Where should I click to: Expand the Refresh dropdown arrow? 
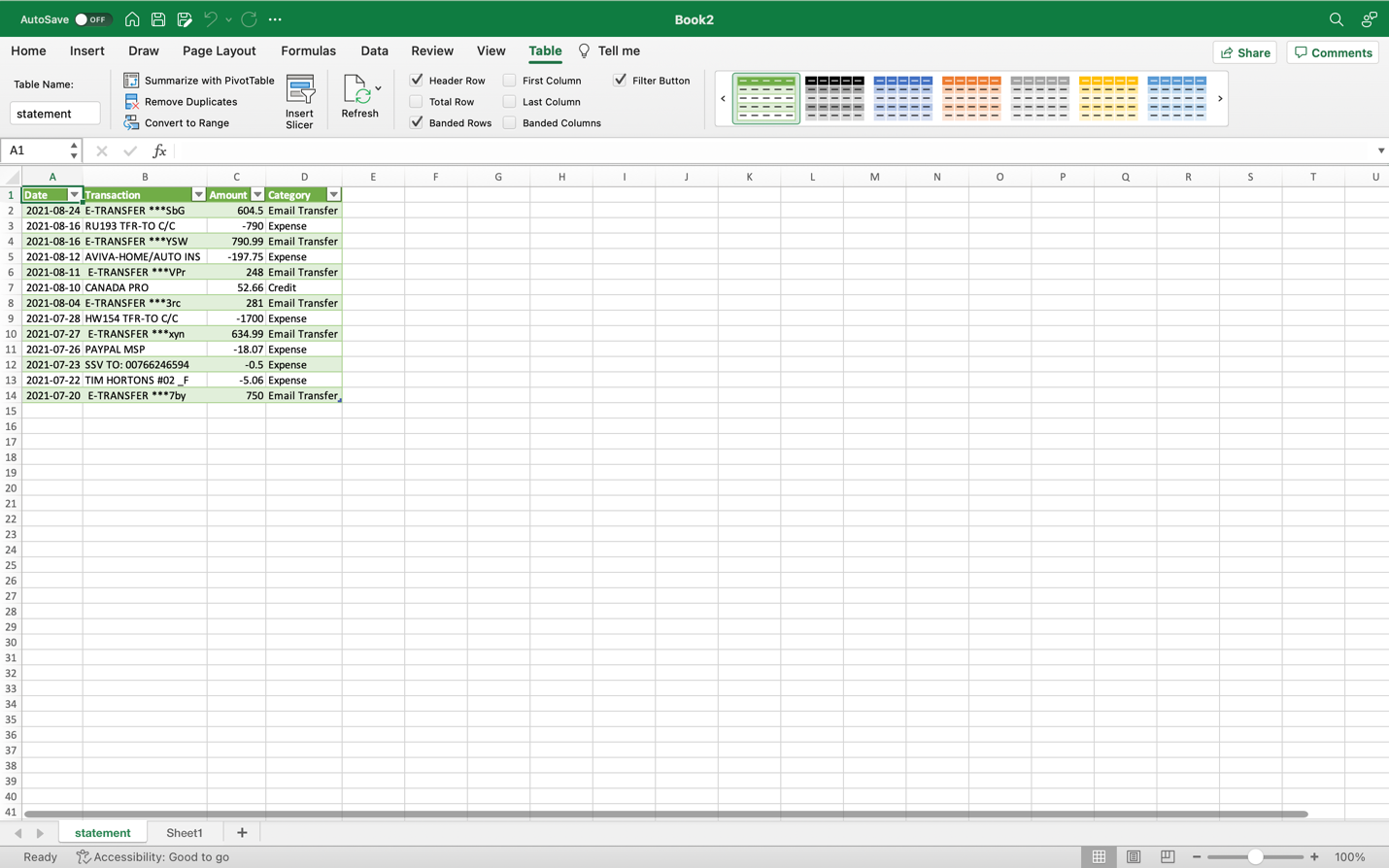pos(378,88)
